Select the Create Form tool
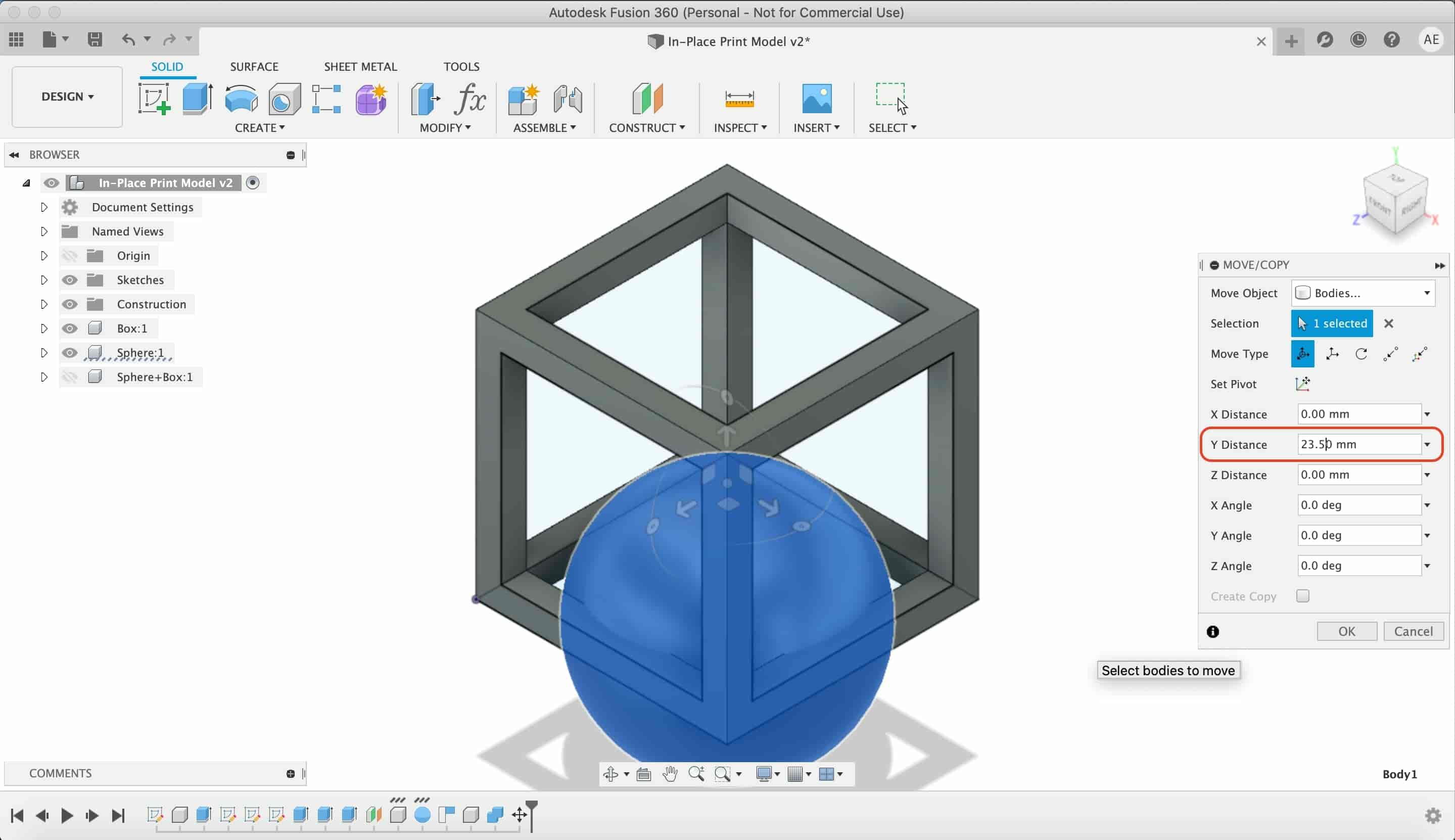Screen dimensions: 1455x840 tap(371, 99)
